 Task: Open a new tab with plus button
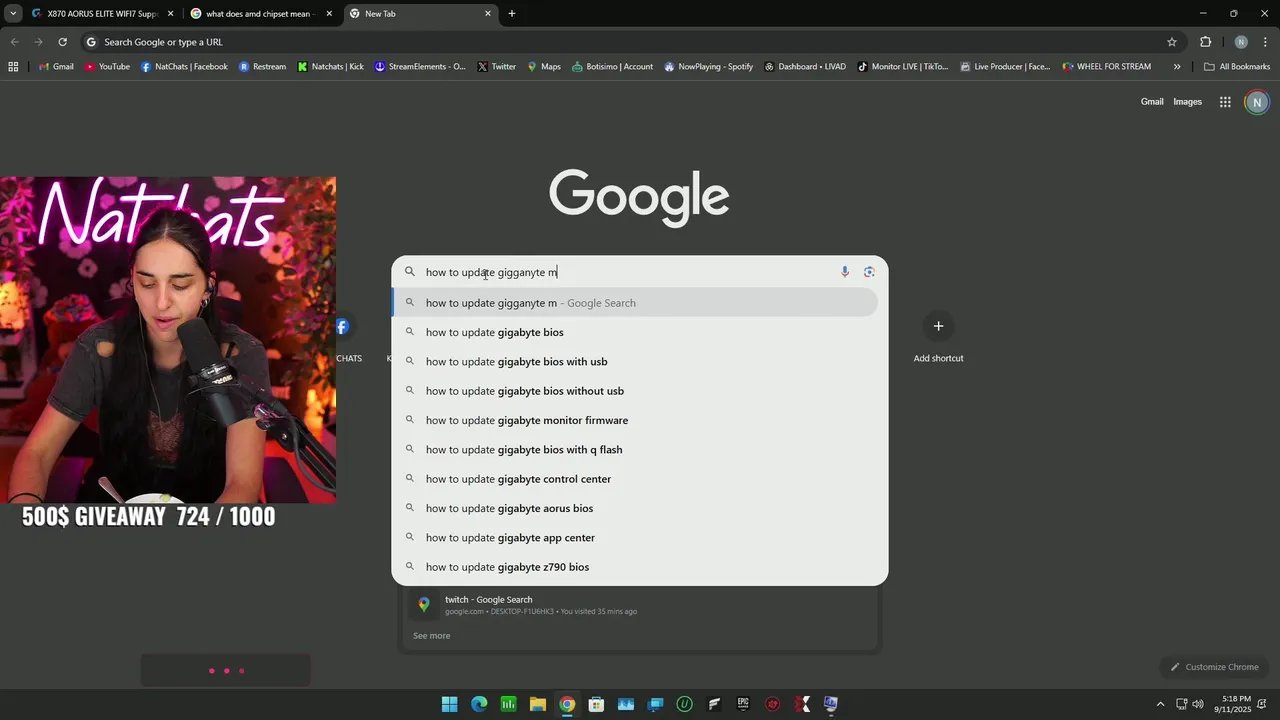(x=512, y=14)
